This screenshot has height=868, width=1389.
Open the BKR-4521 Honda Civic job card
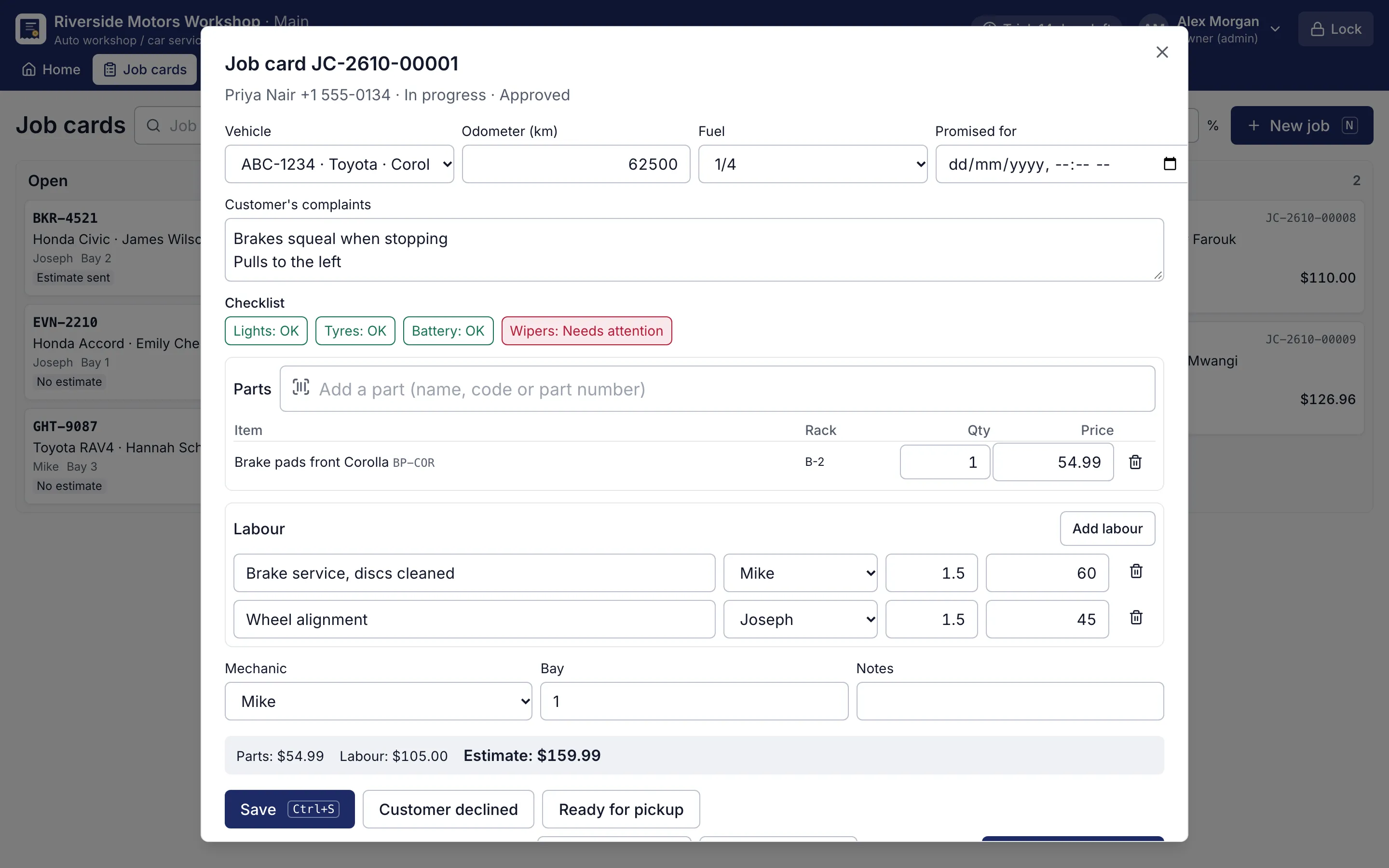click(113, 247)
